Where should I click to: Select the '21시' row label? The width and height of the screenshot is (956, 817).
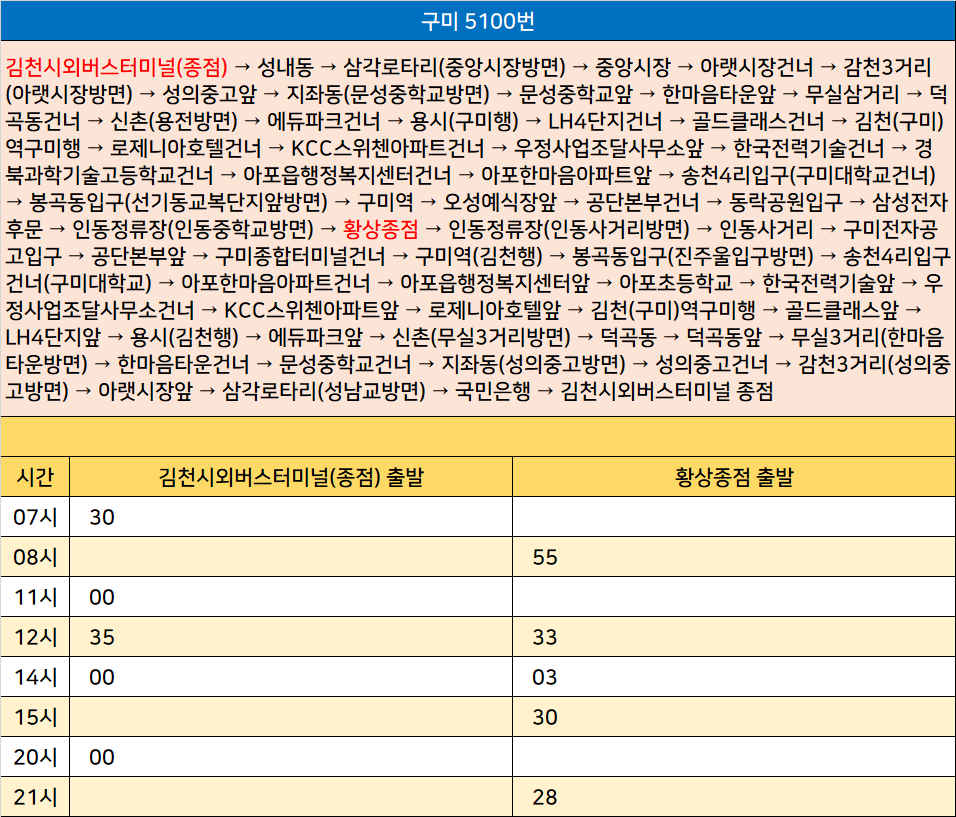(35, 797)
